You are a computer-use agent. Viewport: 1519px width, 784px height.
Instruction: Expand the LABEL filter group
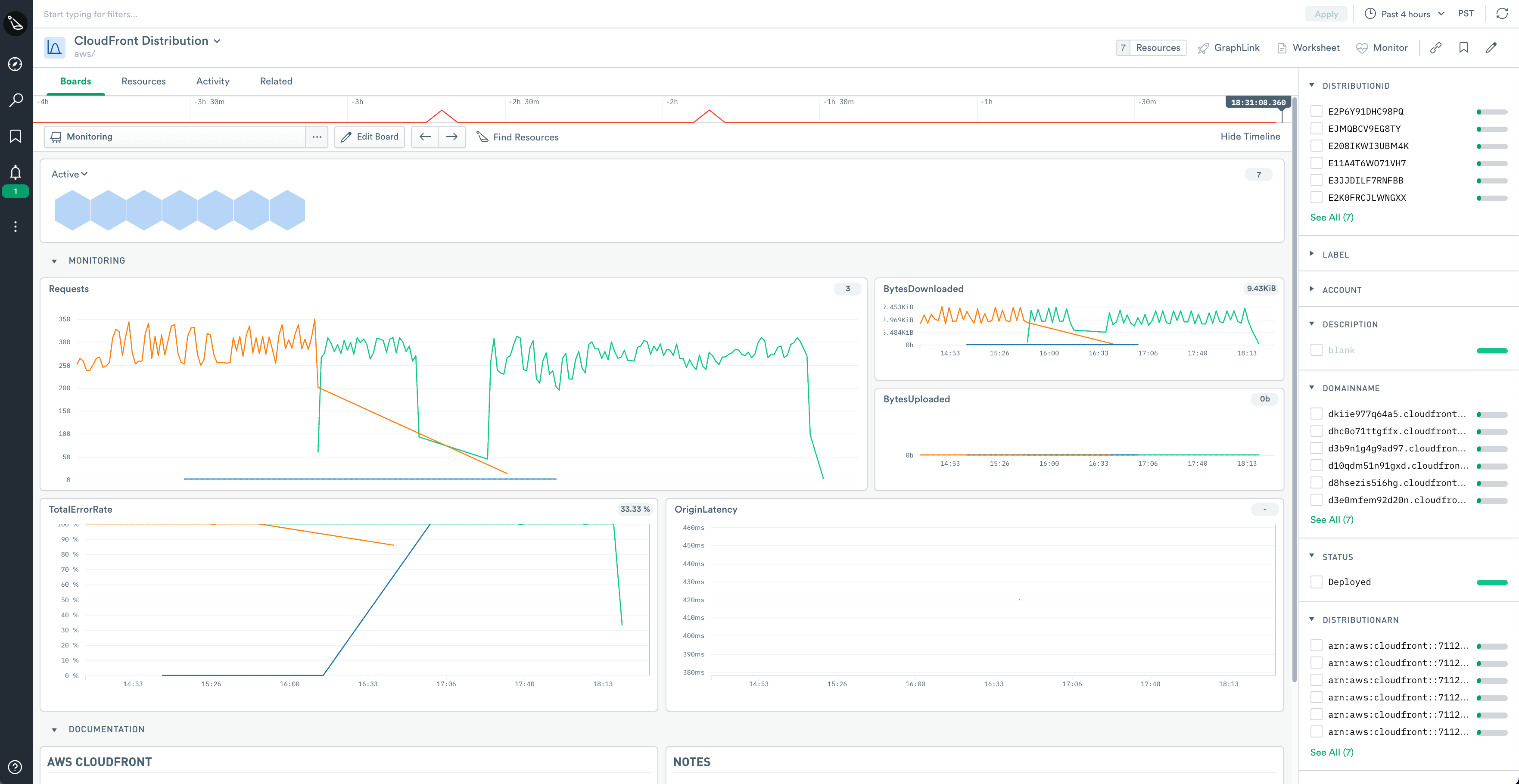click(x=1311, y=254)
